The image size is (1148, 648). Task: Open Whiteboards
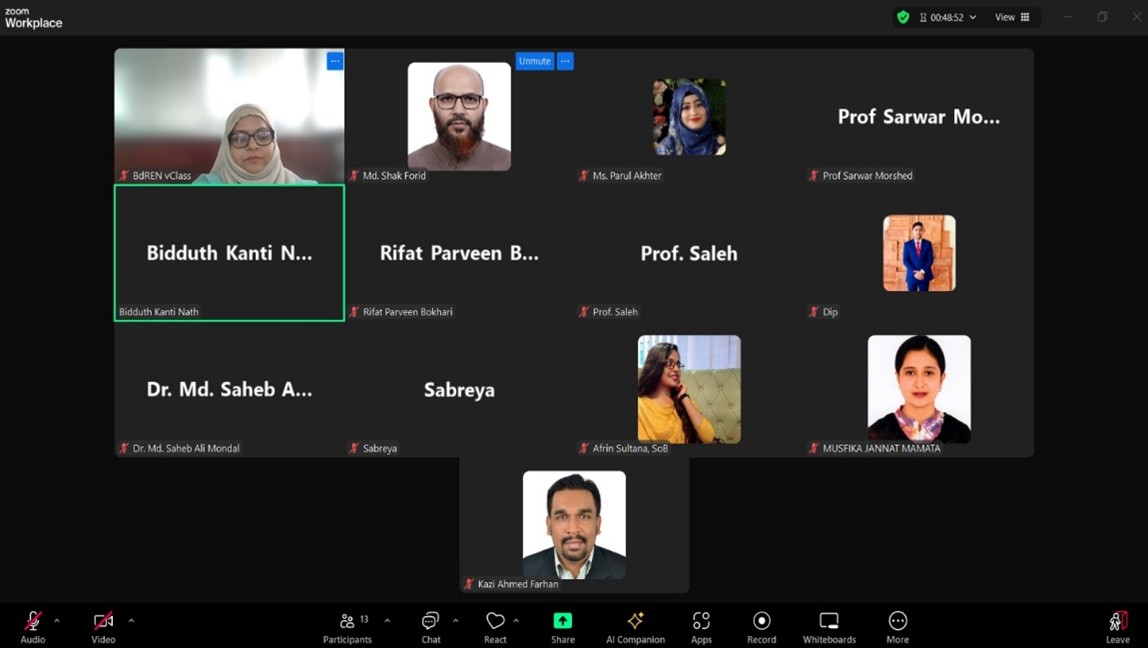pos(829,627)
